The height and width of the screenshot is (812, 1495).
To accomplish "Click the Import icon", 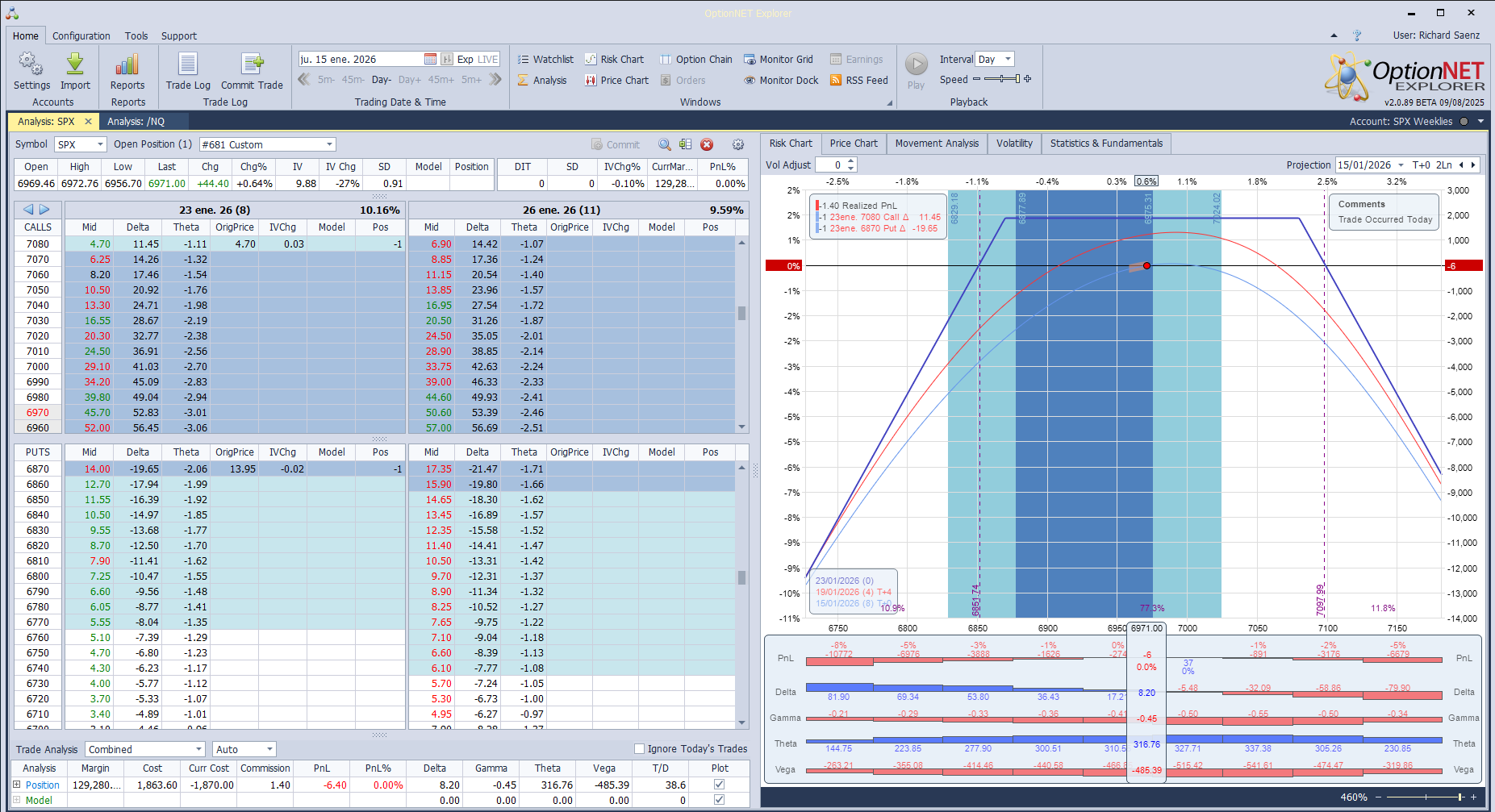I will pyautogui.click(x=75, y=71).
